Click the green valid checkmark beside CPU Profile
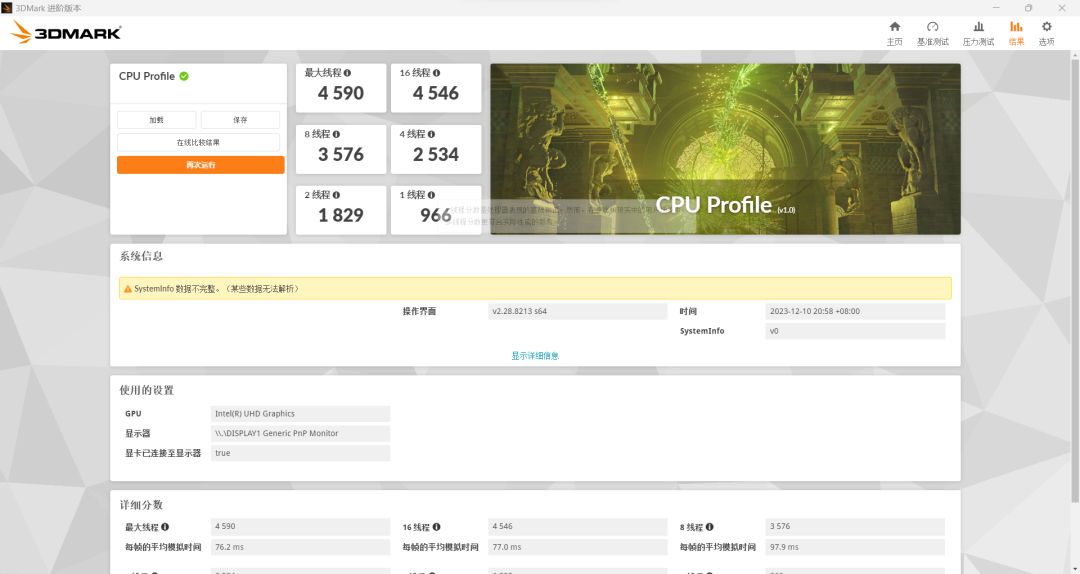 (x=184, y=76)
